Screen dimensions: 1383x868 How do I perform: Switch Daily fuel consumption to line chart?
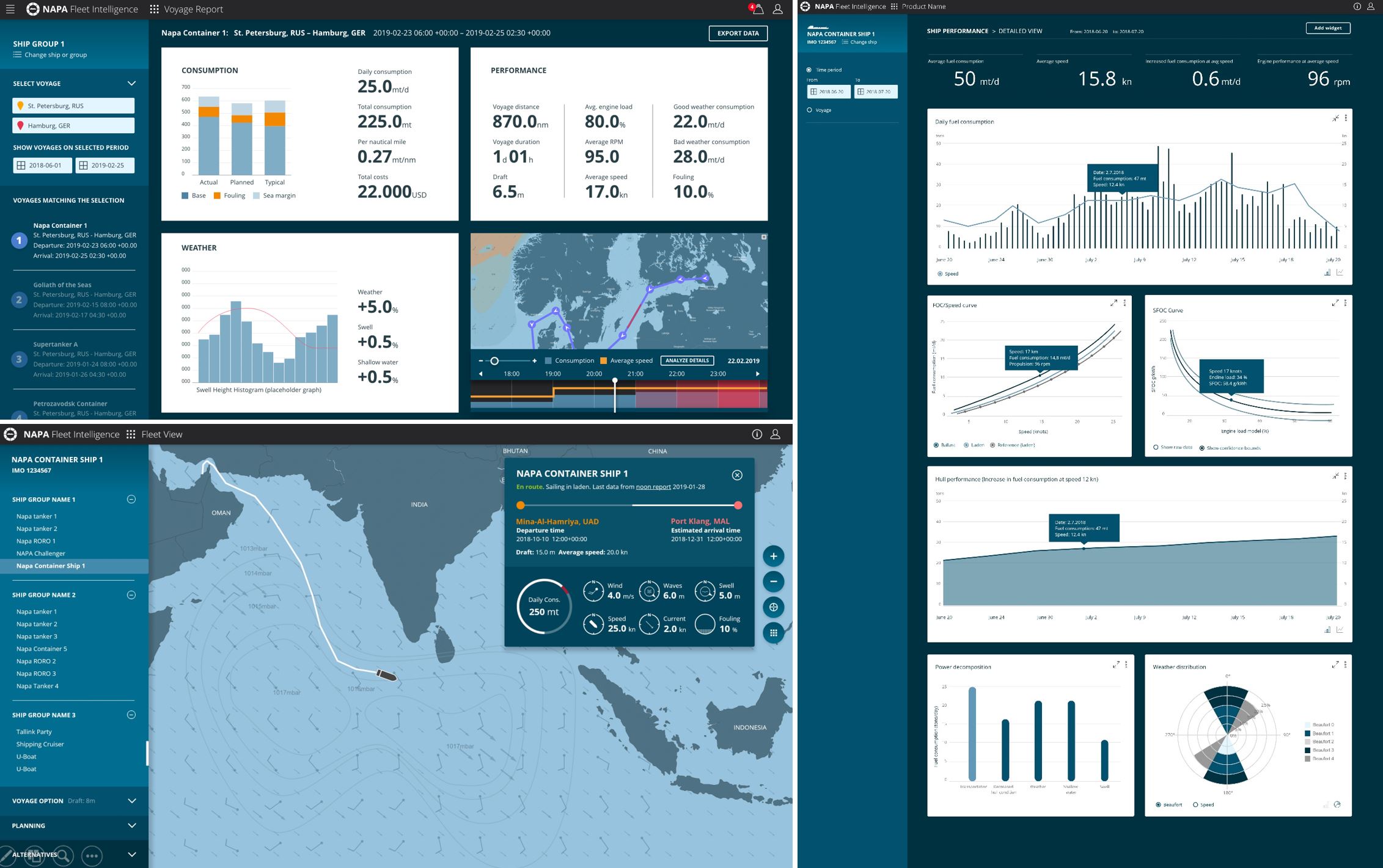coord(1340,272)
